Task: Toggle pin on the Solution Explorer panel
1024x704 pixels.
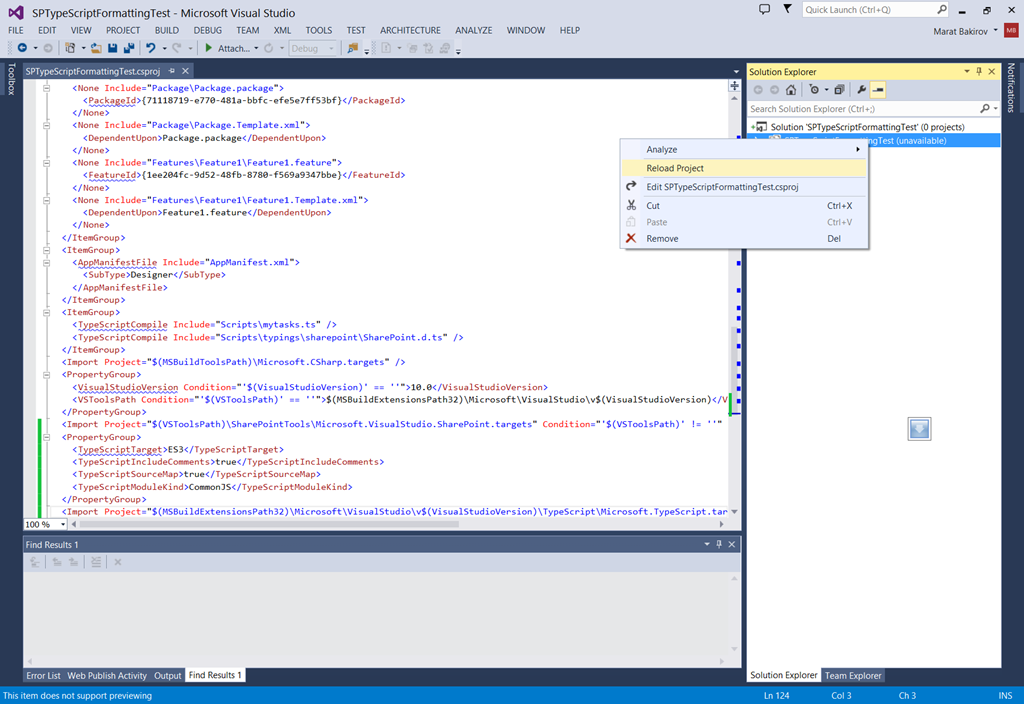Action: [979, 71]
